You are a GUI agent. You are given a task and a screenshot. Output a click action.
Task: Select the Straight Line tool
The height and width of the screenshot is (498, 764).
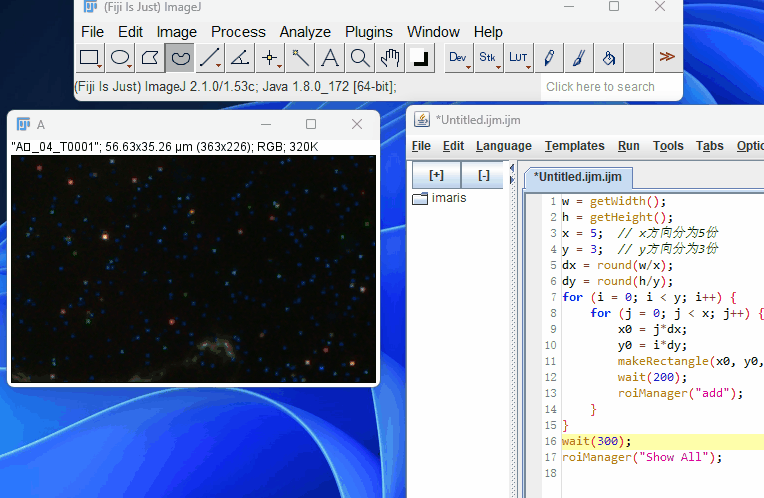coord(210,58)
